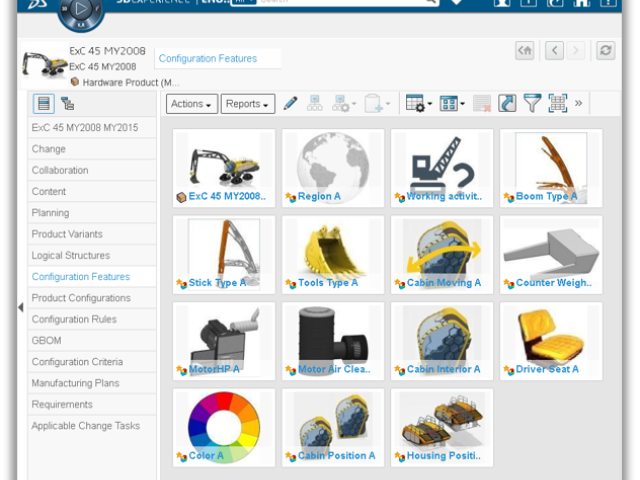Open the Working activit.. link

pyautogui.click(x=444, y=196)
